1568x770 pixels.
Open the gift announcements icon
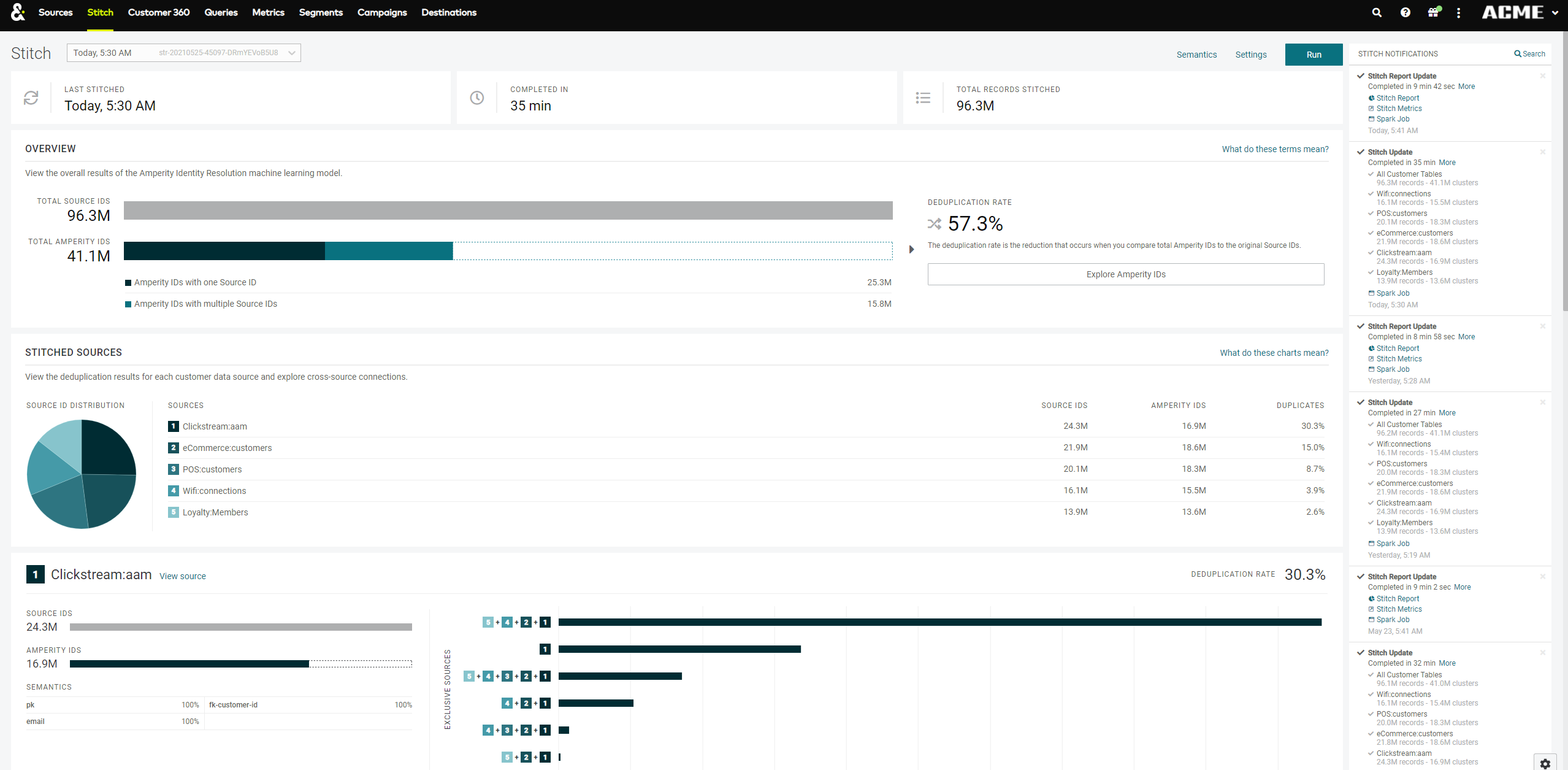(1434, 12)
